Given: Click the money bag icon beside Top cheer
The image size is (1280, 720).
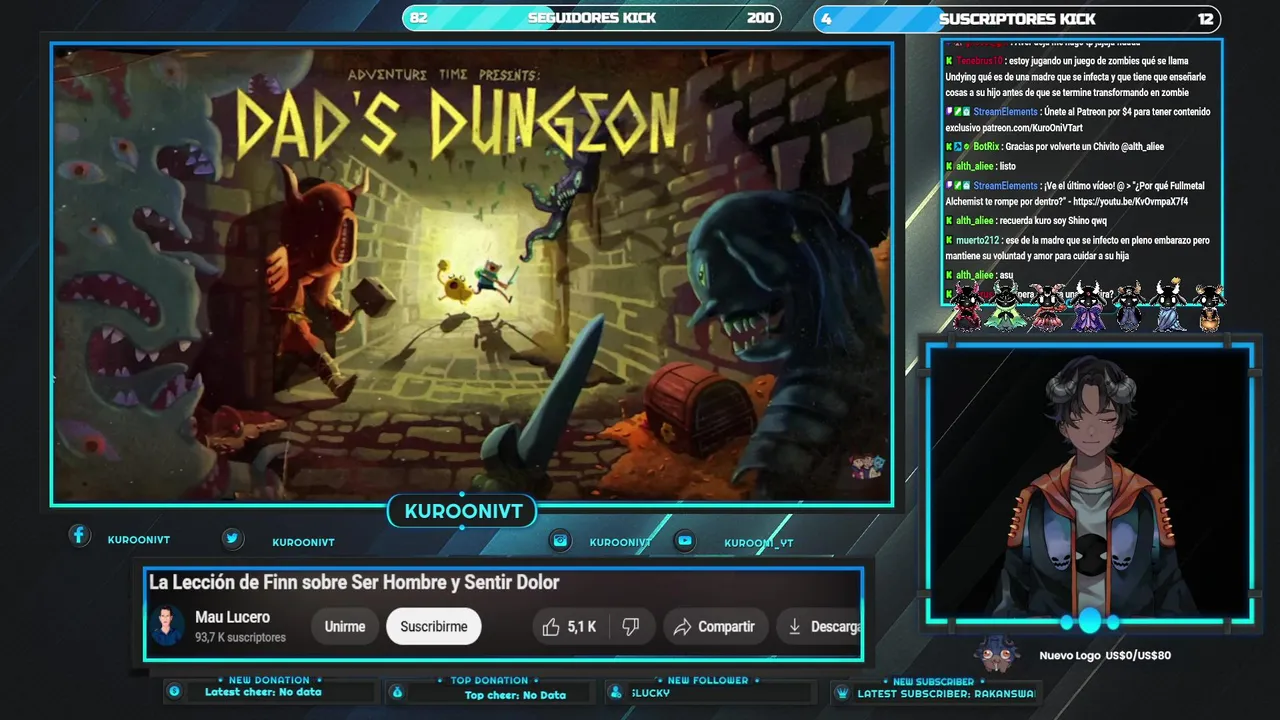Looking at the screenshot, I should [x=397, y=692].
